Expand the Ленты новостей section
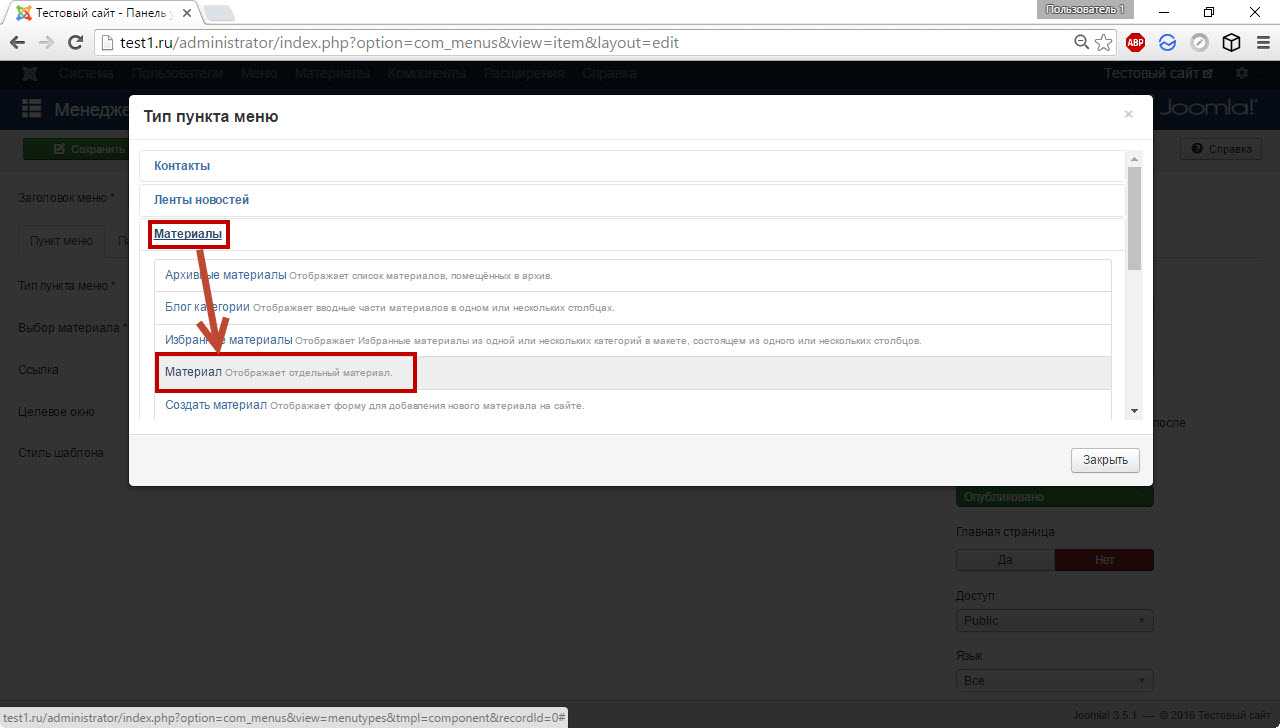 click(201, 200)
